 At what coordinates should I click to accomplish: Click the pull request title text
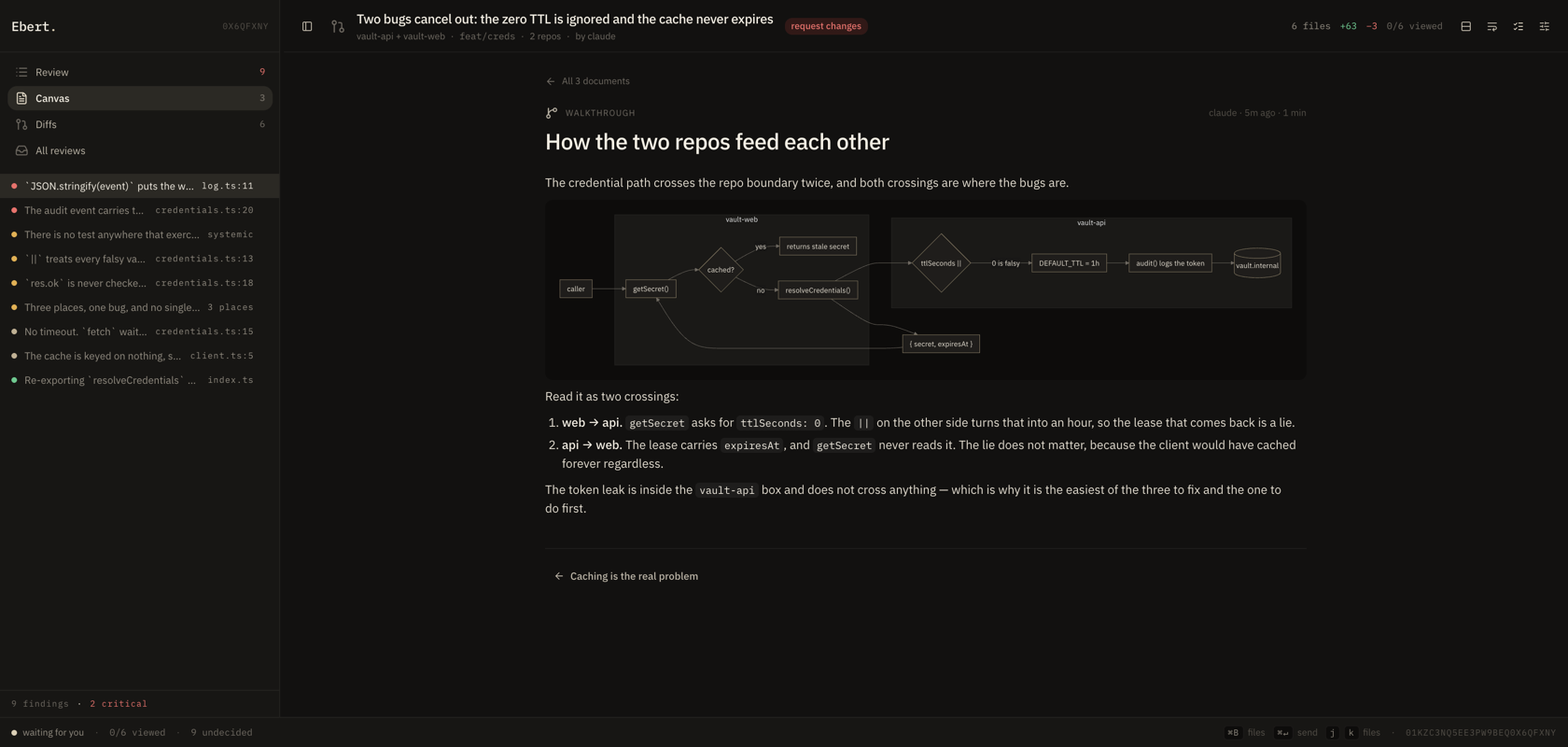565,19
